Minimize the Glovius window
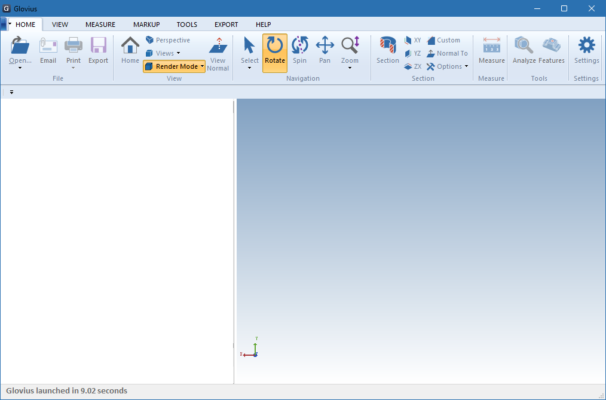 [537, 8]
